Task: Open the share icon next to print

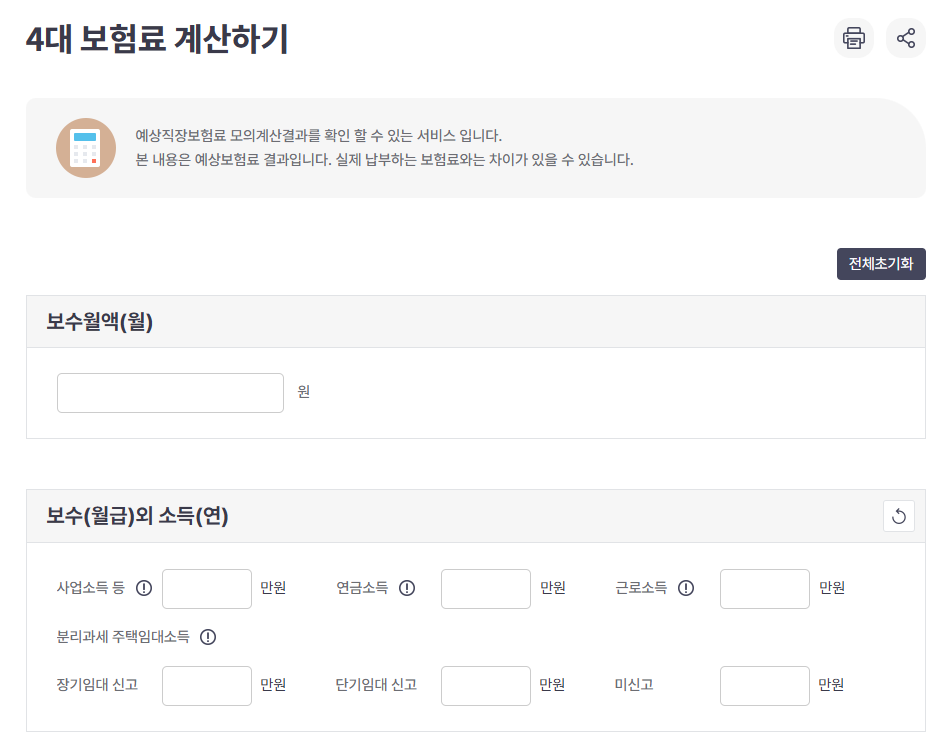Action: tap(906, 38)
